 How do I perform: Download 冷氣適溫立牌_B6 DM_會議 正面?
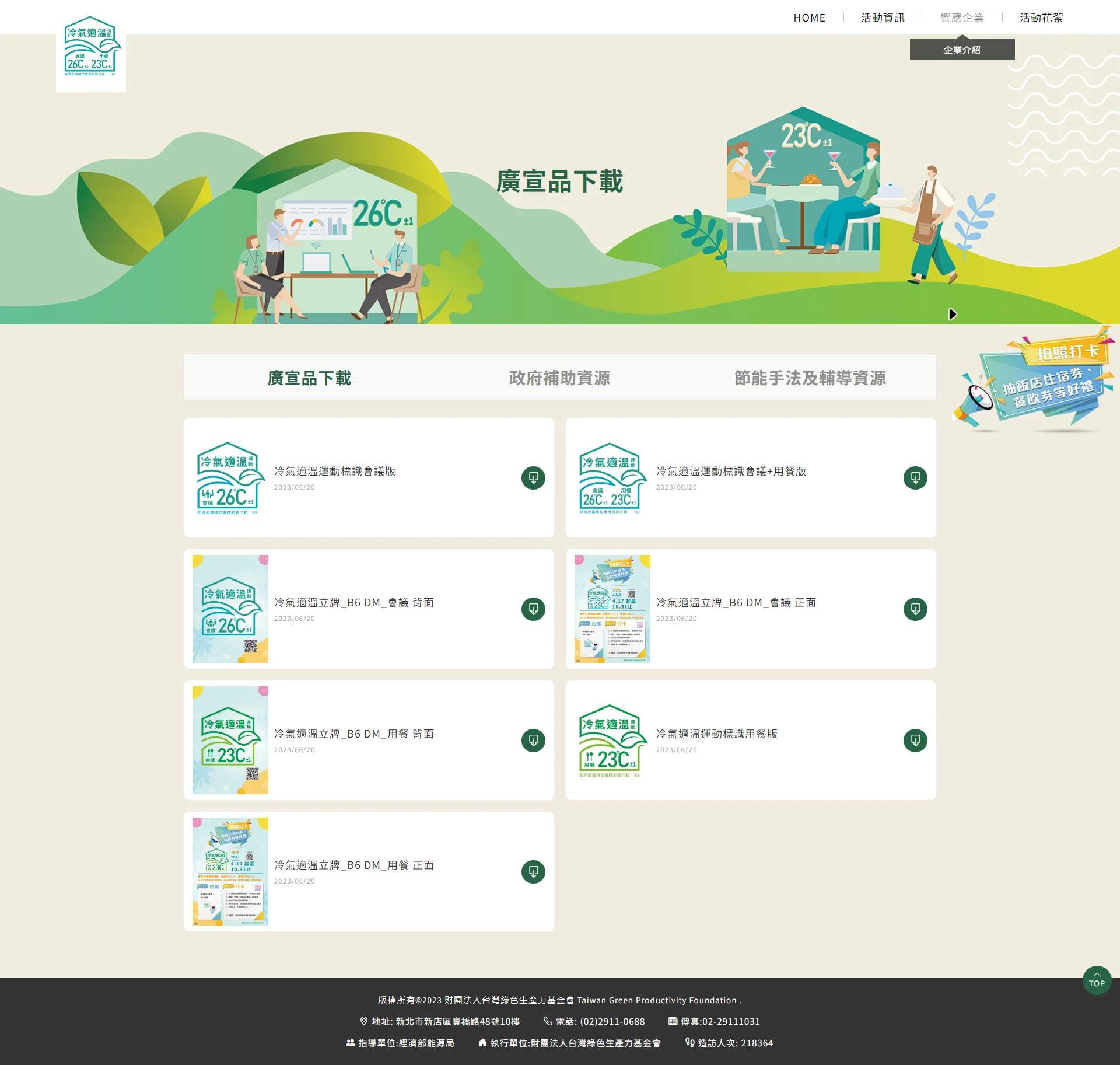tap(915, 609)
